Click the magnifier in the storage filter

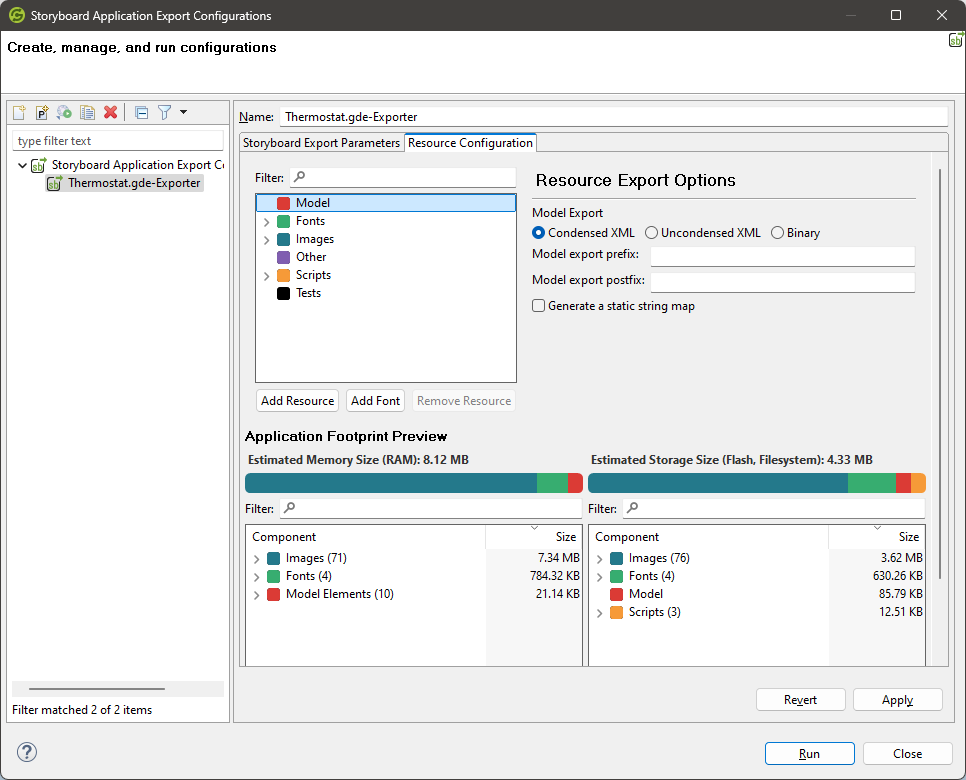point(632,508)
